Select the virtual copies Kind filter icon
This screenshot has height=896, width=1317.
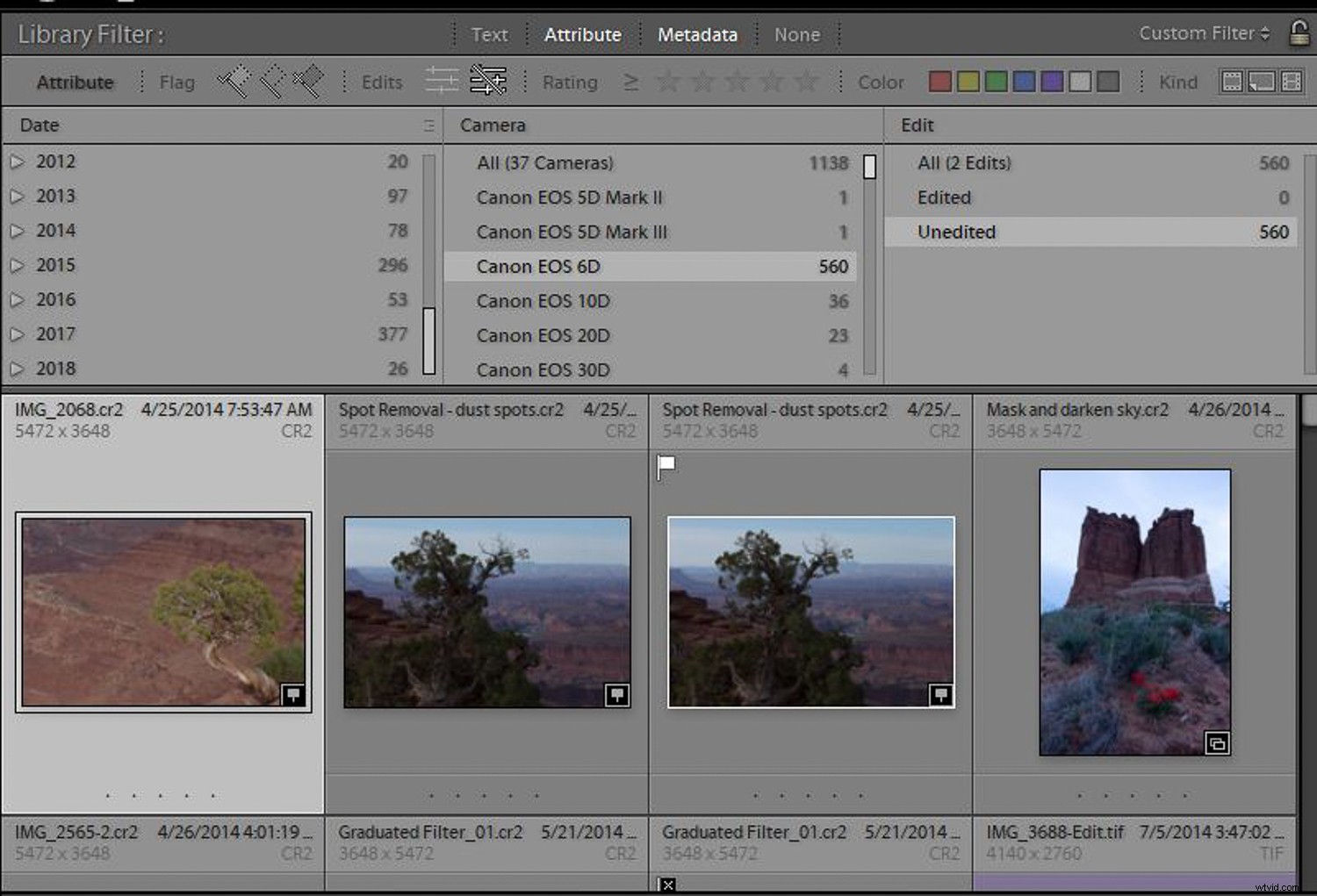tap(1262, 81)
